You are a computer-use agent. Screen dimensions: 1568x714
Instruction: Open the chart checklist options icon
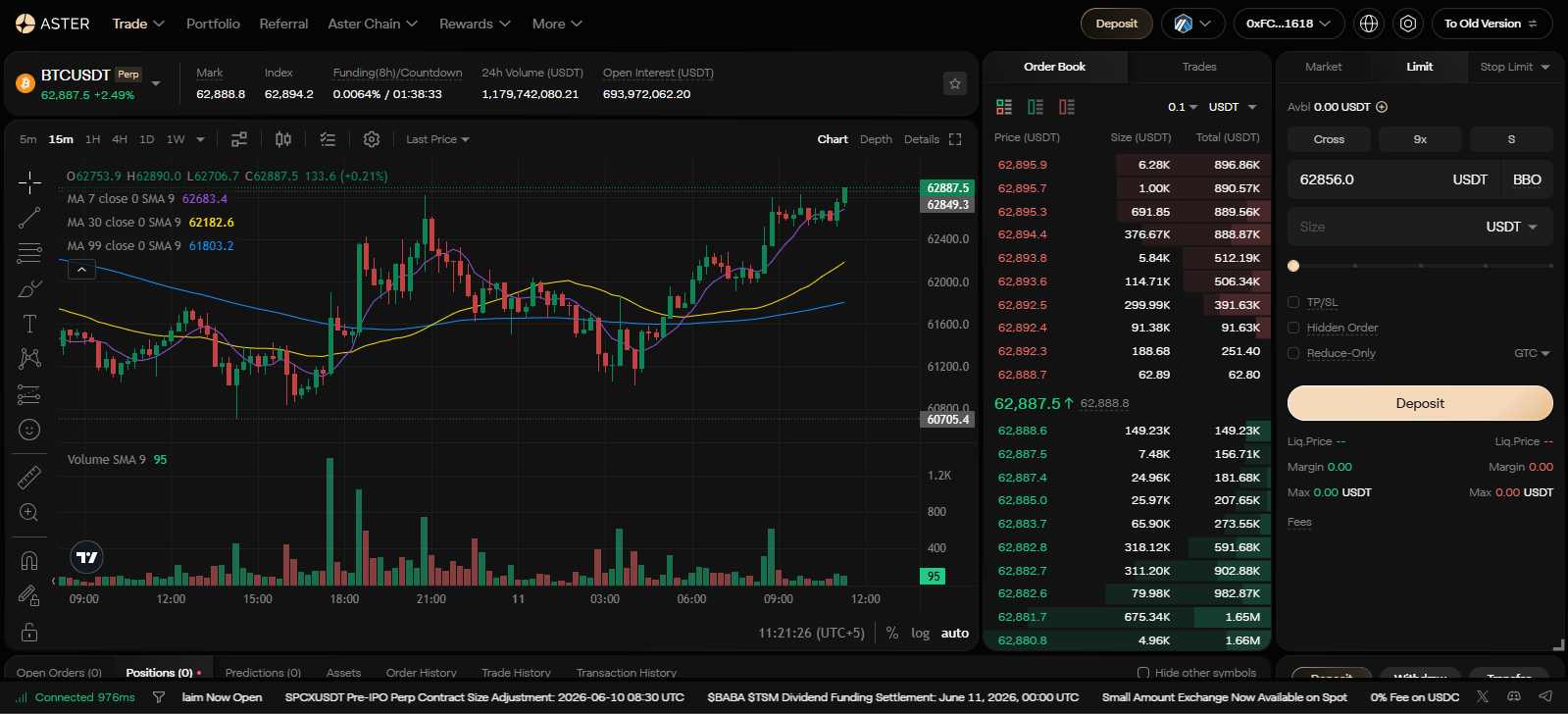[328, 139]
